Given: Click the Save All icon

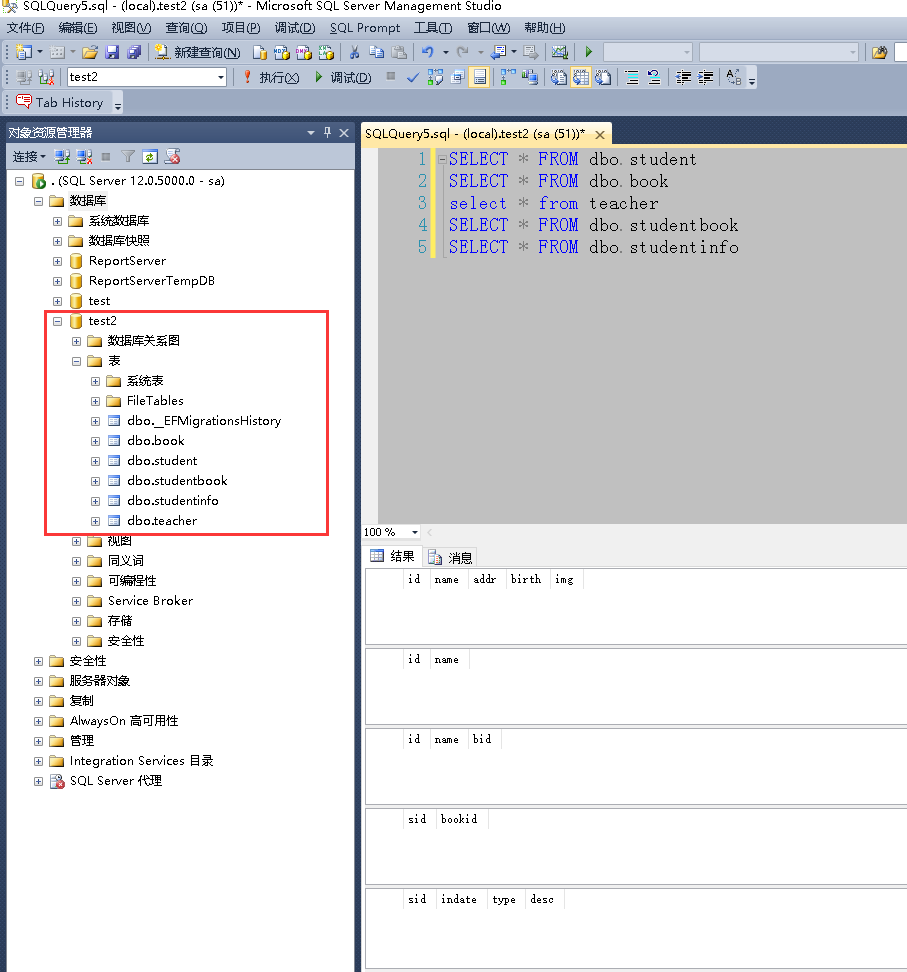Looking at the screenshot, I should click(x=134, y=53).
